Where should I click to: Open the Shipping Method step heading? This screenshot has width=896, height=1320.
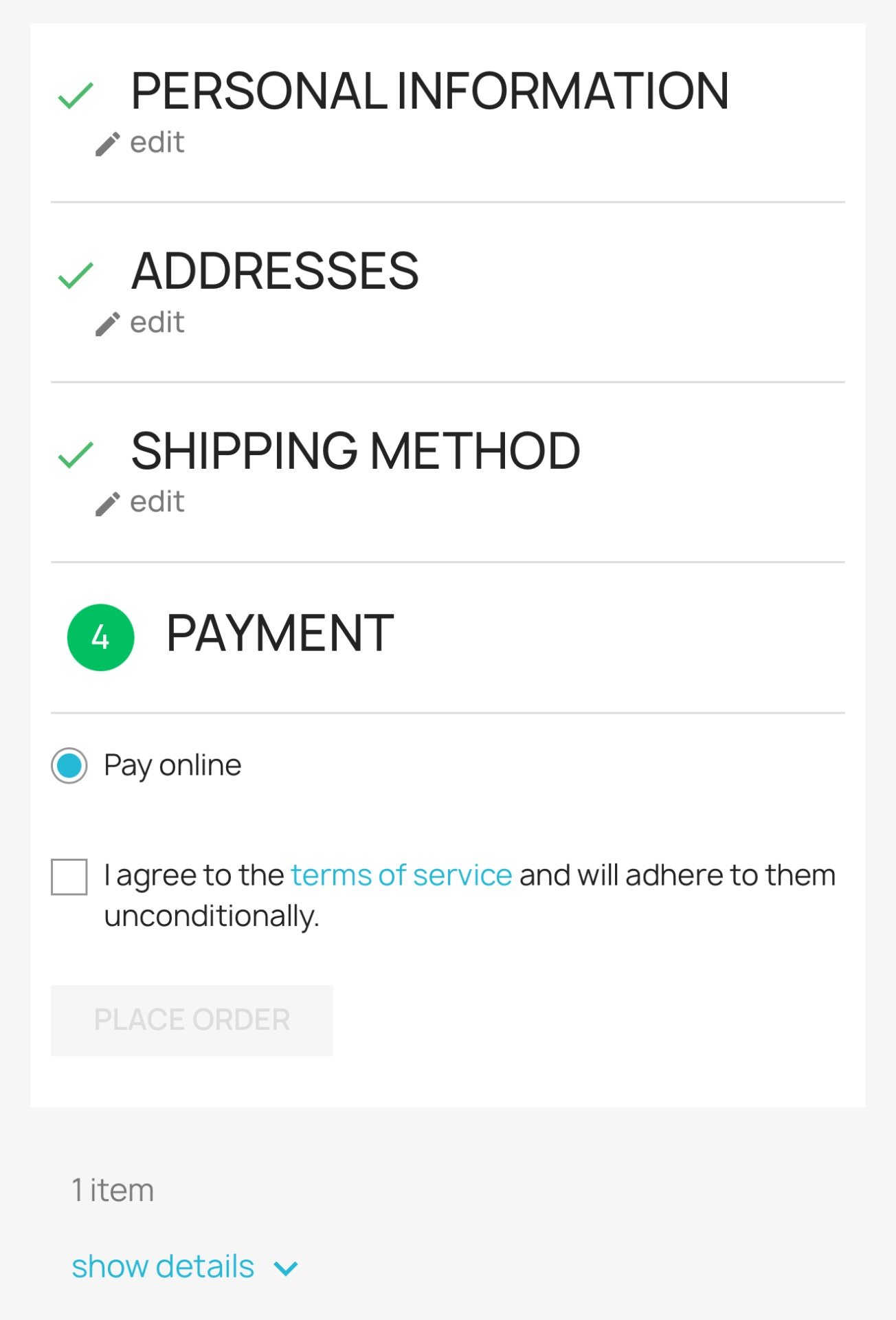356,451
